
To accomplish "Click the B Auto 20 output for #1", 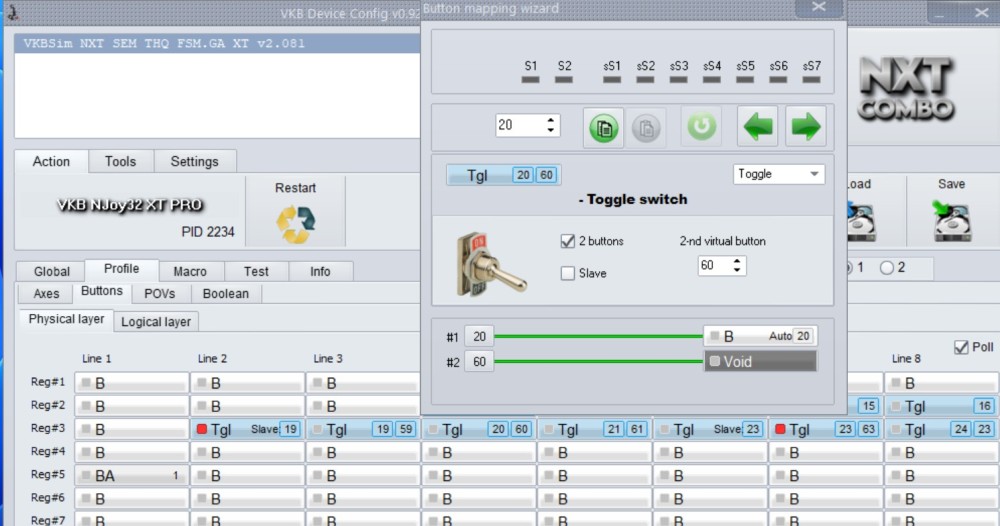I will (x=760, y=336).
